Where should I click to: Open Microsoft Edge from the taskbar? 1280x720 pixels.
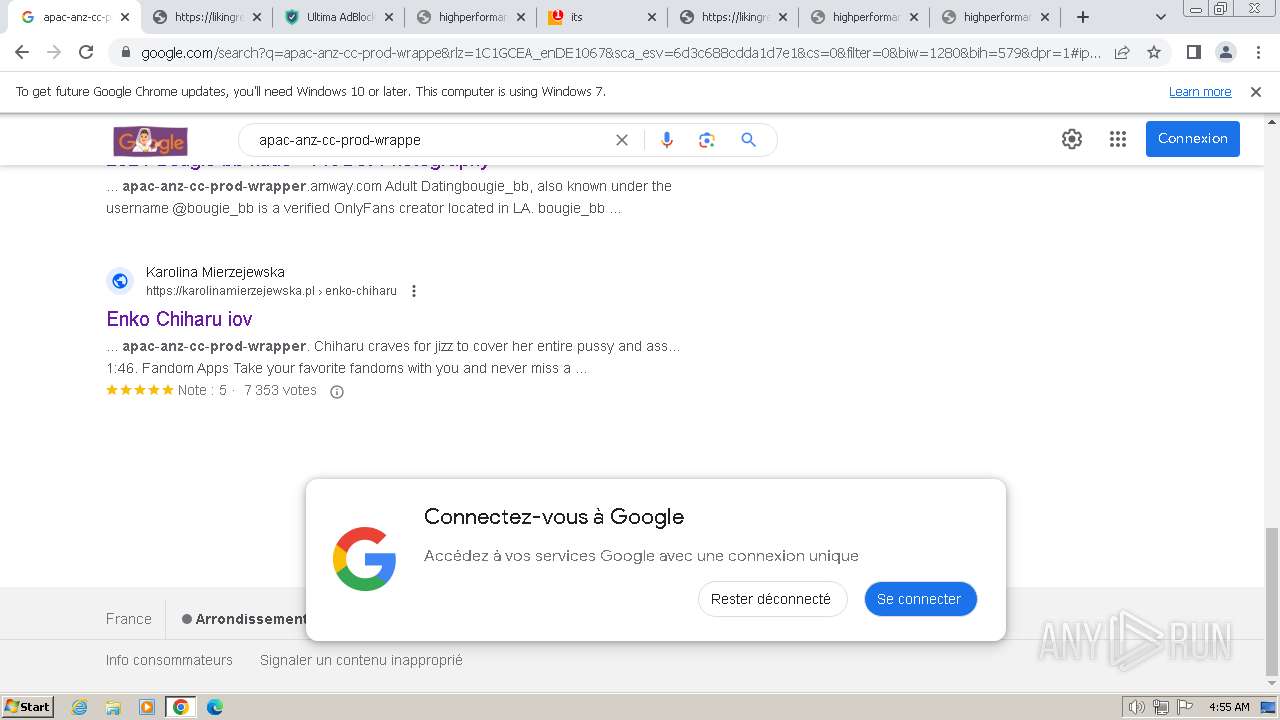click(x=215, y=707)
